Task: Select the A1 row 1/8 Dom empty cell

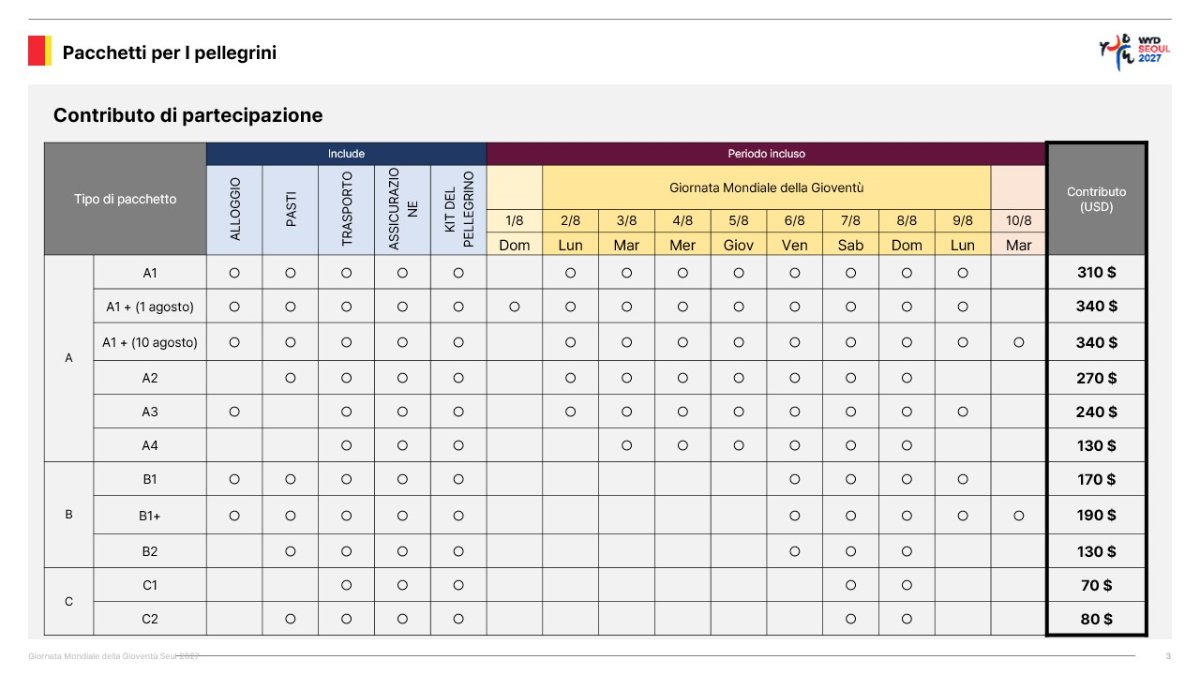Action: click(x=514, y=272)
